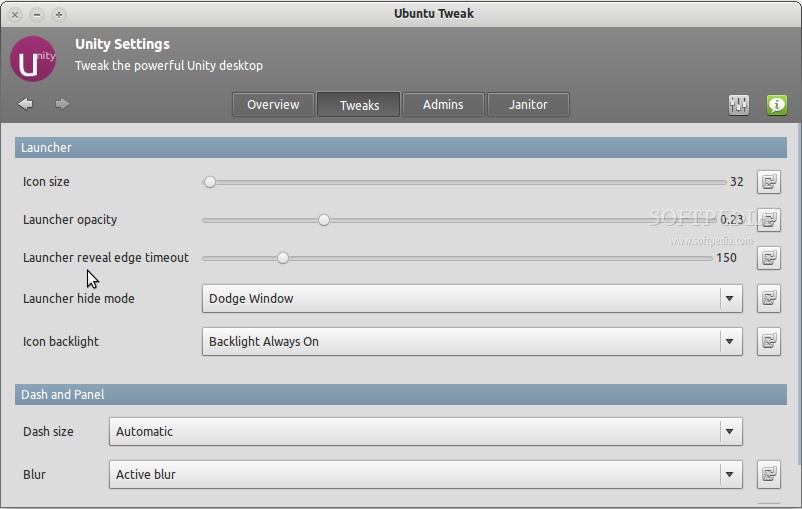Click the vertical scrollbar on the right
802x509 pixels.
[x=799, y=293]
